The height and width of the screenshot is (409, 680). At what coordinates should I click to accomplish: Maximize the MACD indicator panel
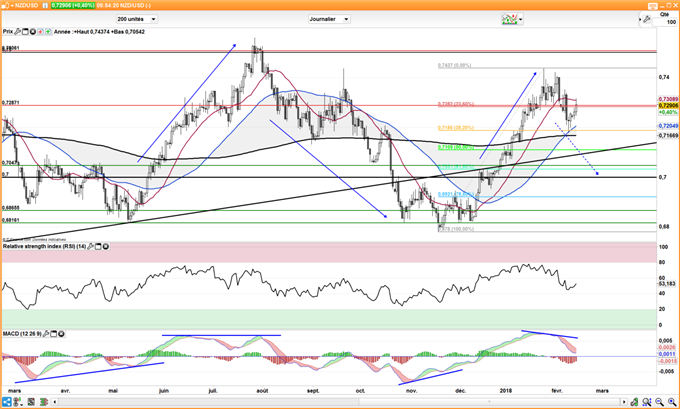pos(54,334)
